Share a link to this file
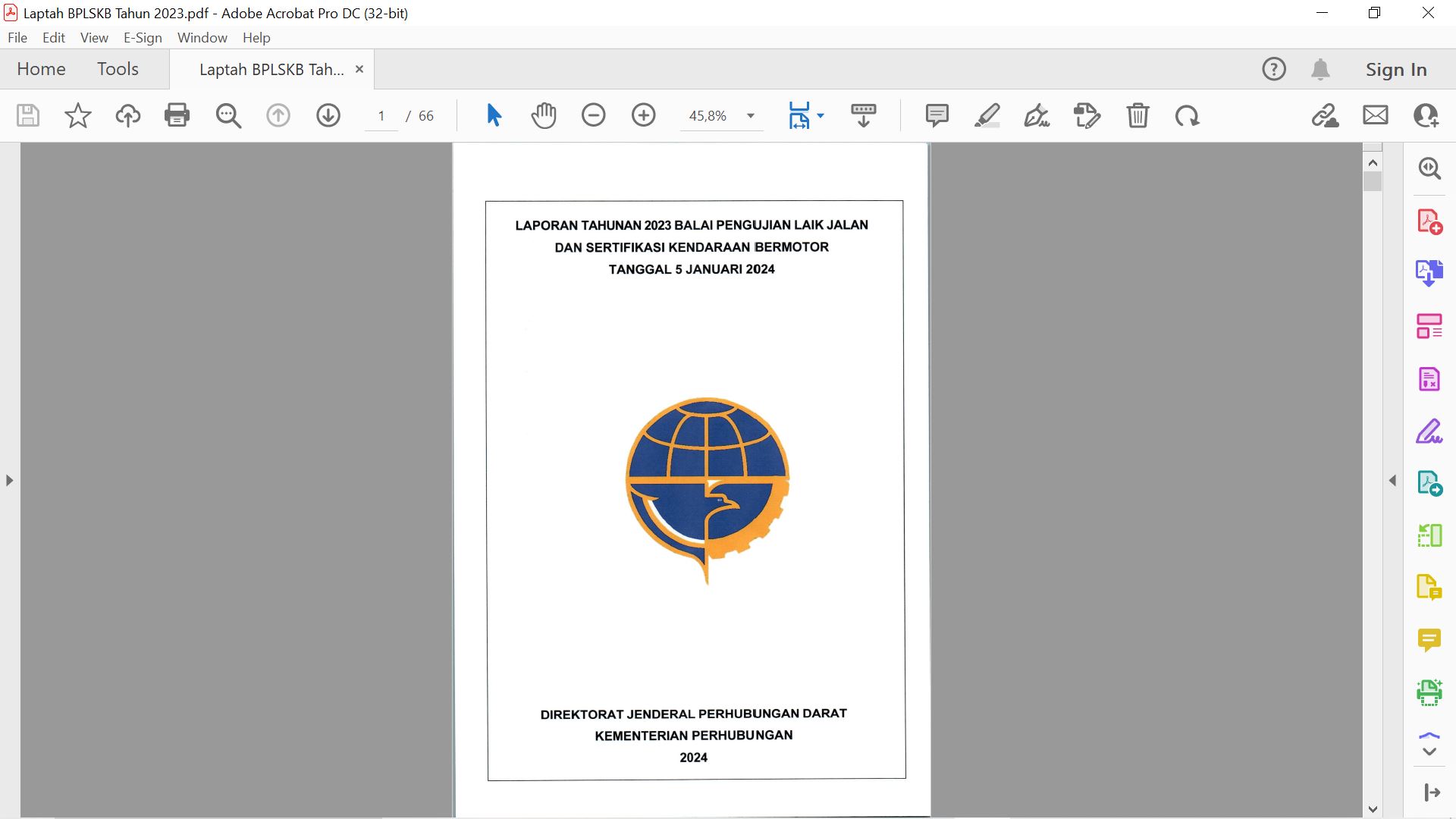This screenshot has height=819, width=1456. 1325,115
